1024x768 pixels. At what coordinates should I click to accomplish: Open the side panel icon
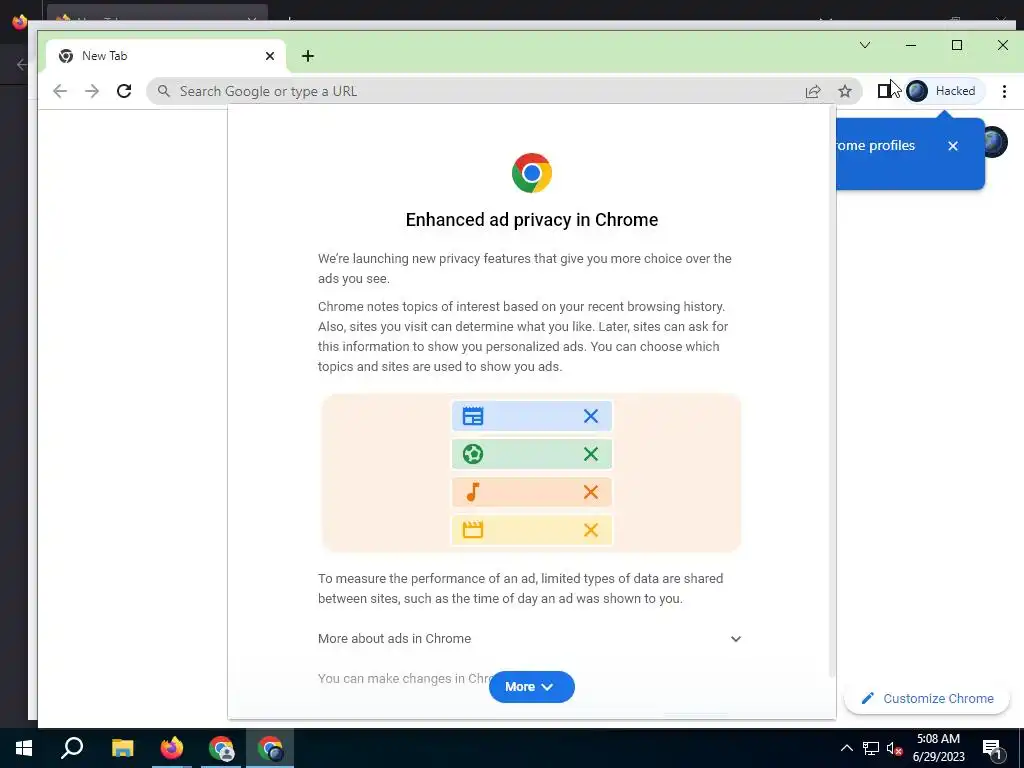[x=885, y=91]
